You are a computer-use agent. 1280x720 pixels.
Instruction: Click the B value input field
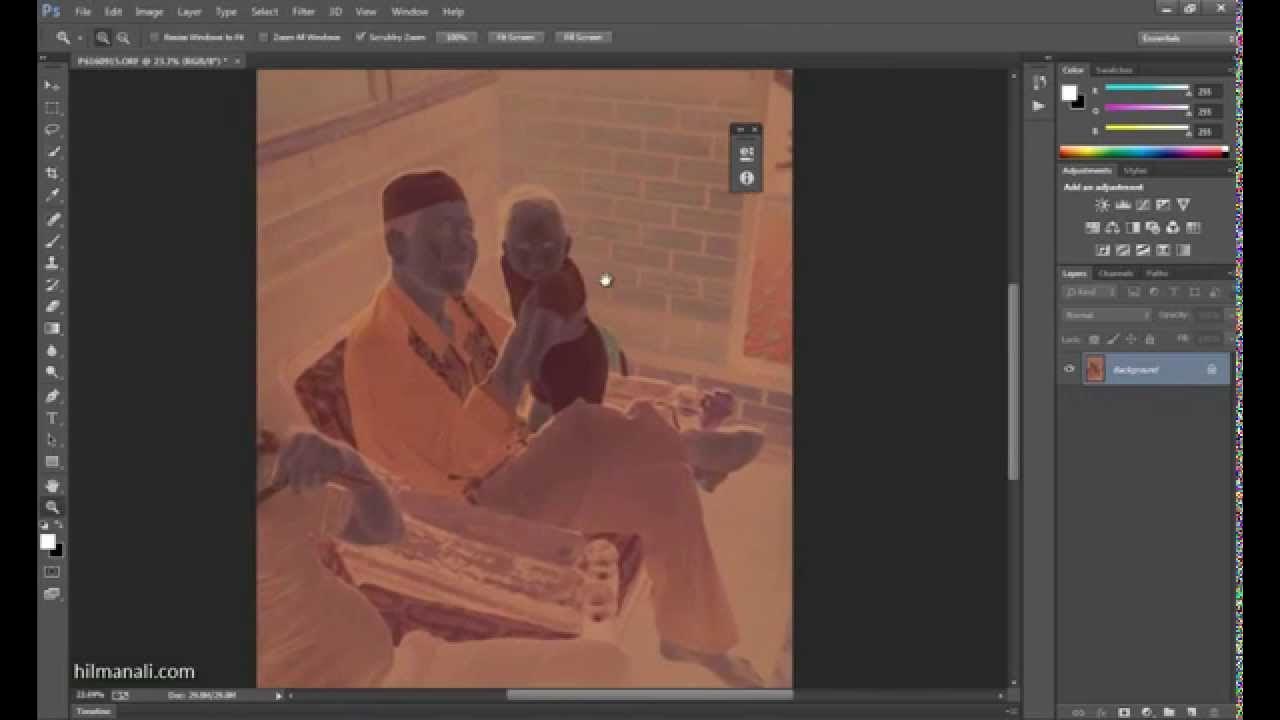pos(1208,131)
